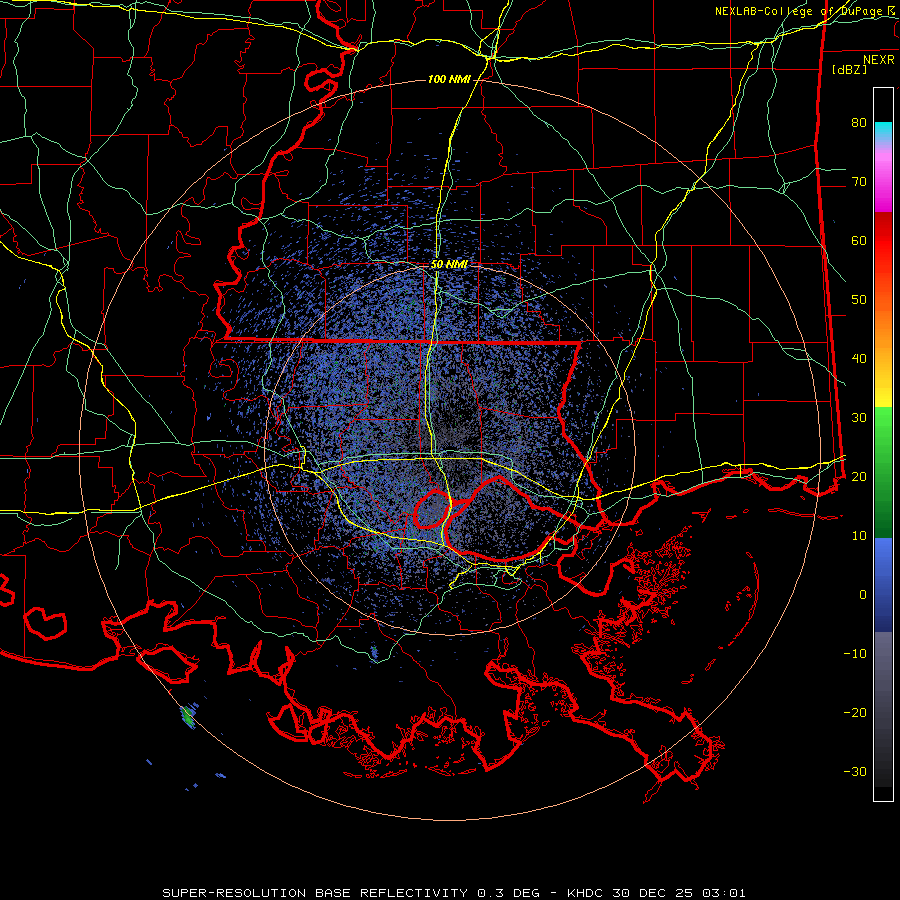The width and height of the screenshot is (900, 900).
Task: Click the cyan segment of the color bar
Action: [883, 132]
